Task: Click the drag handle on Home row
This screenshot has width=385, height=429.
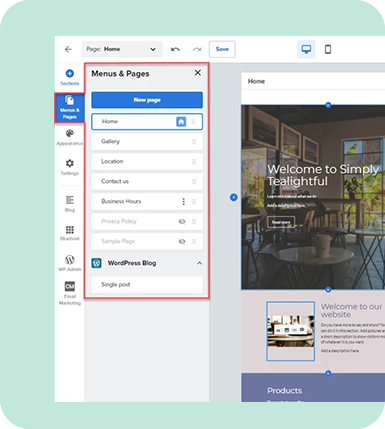Action: tap(193, 122)
